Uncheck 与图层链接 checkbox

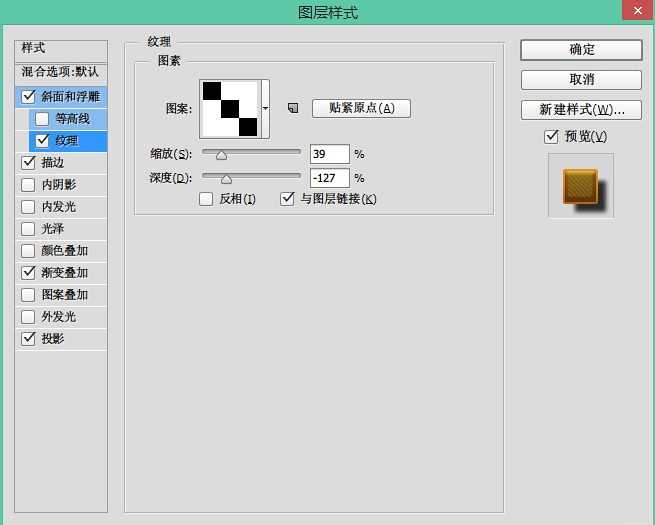click(x=288, y=199)
